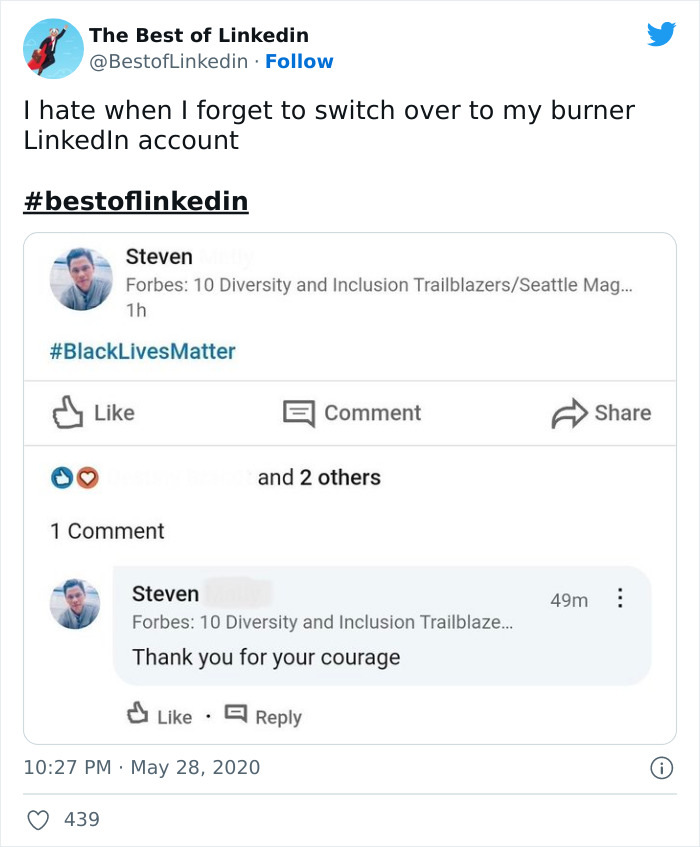Image resolution: width=700 pixels, height=847 pixels.
Task: Open the 1 Comment section label
Action: click(105, 531)
